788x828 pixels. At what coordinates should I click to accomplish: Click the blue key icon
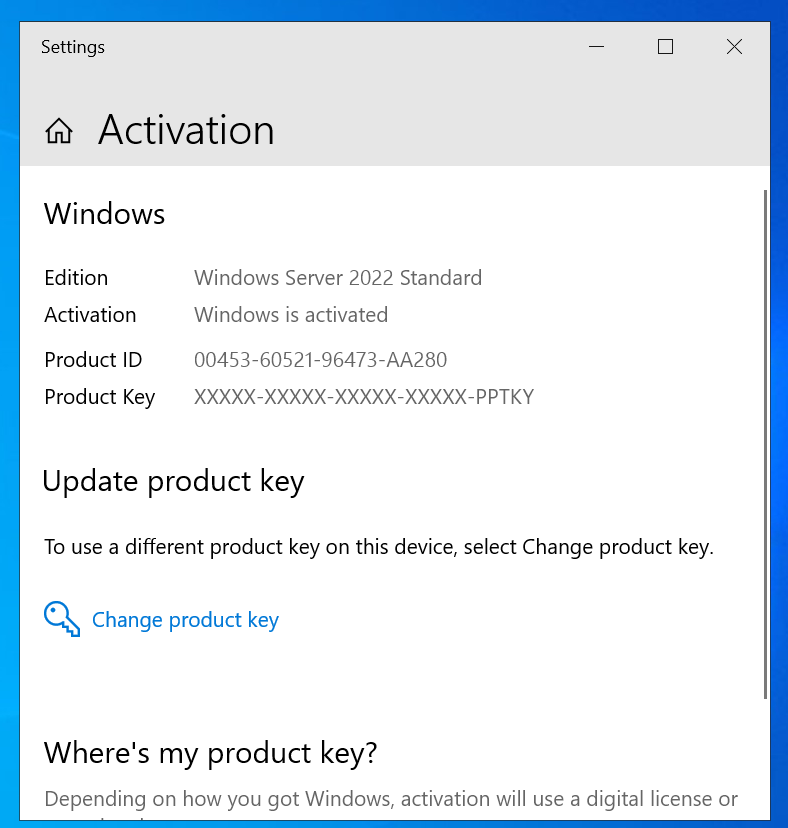(61, 619)
